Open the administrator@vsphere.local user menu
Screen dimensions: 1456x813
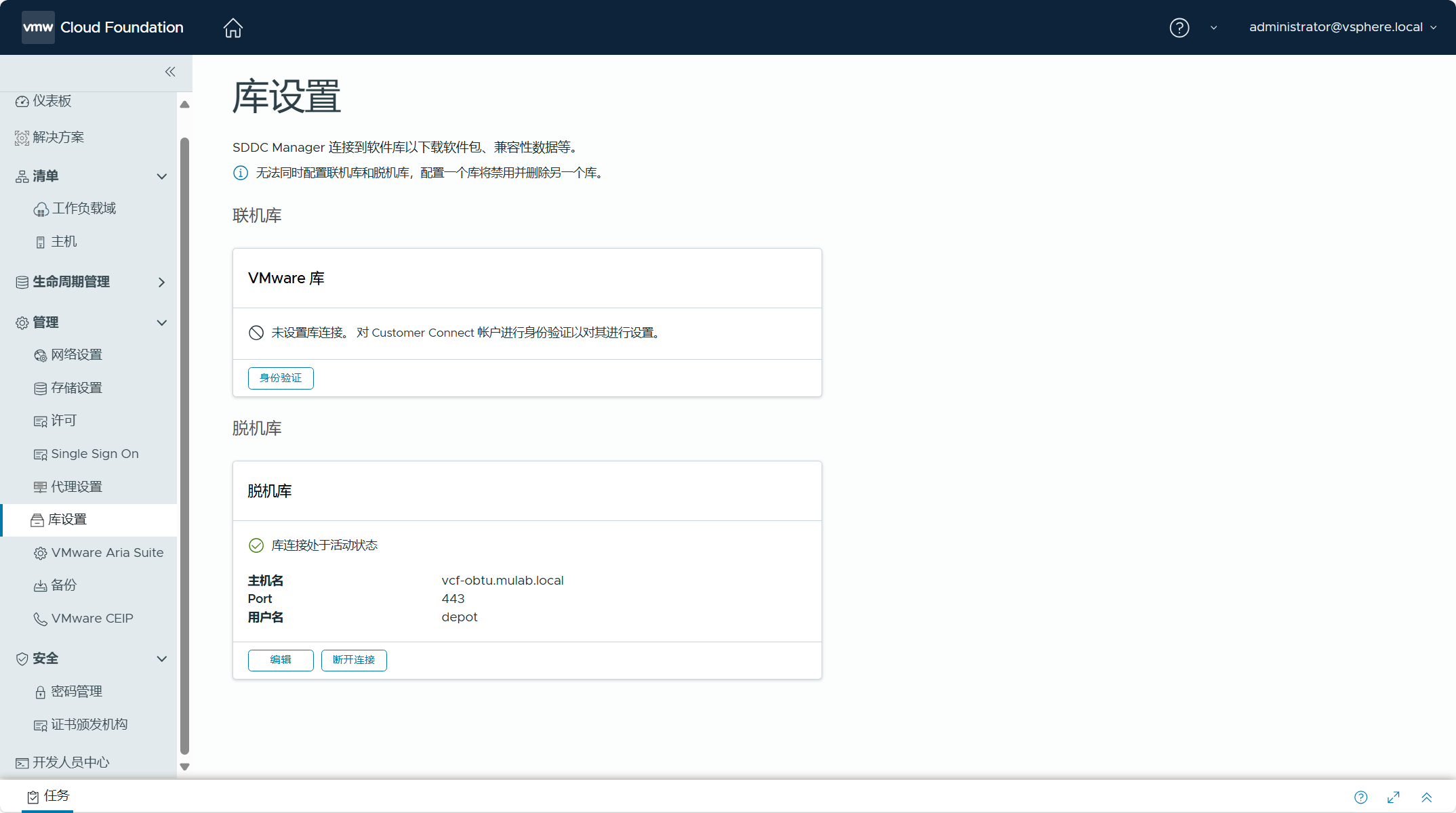tap(1342, 27)
